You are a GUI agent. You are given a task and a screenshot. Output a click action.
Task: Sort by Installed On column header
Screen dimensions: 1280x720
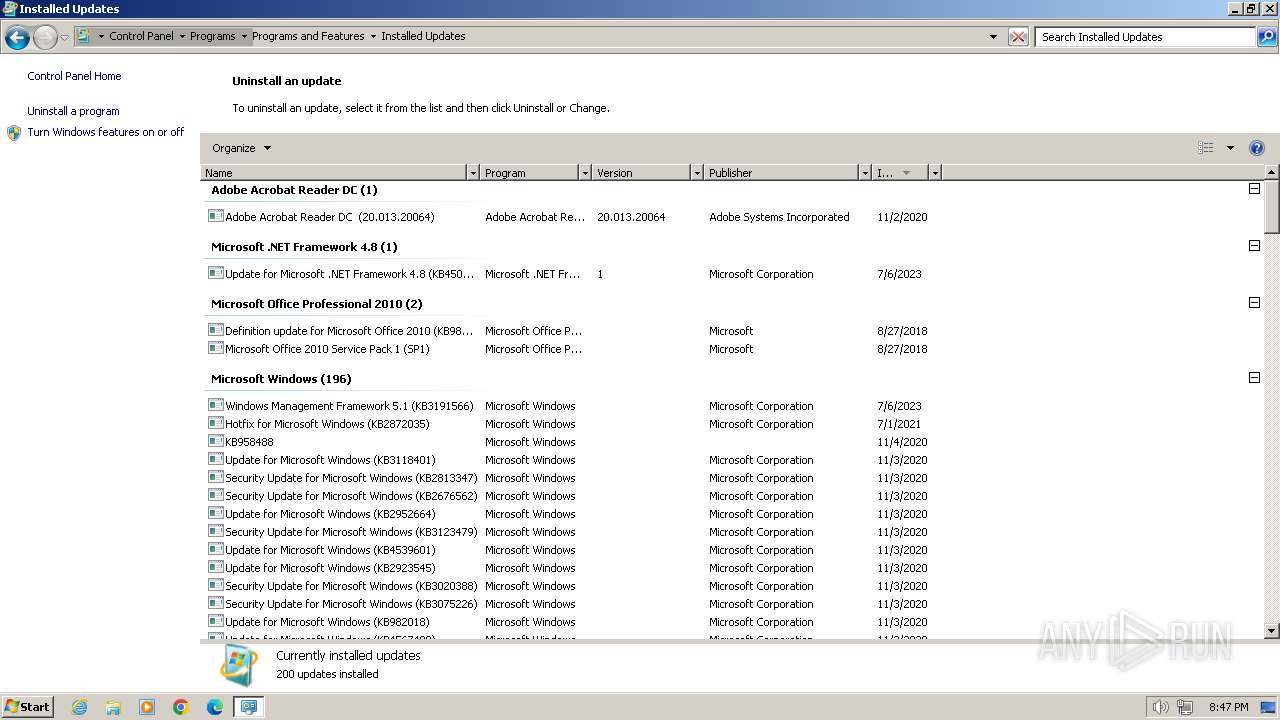tap(900, 173)
